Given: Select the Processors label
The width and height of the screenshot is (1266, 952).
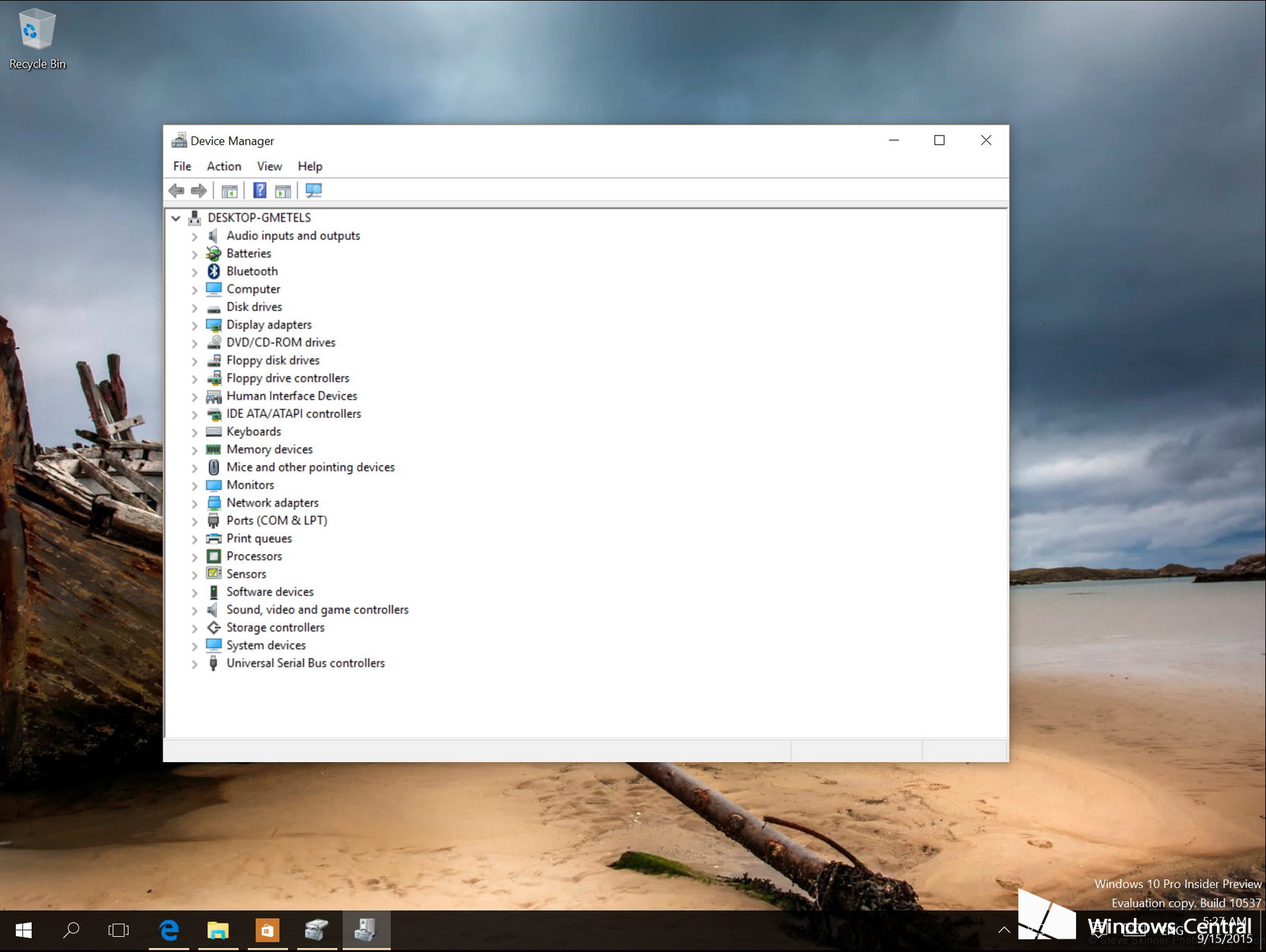Looking at the screenshot, I should tap(254, 556).
